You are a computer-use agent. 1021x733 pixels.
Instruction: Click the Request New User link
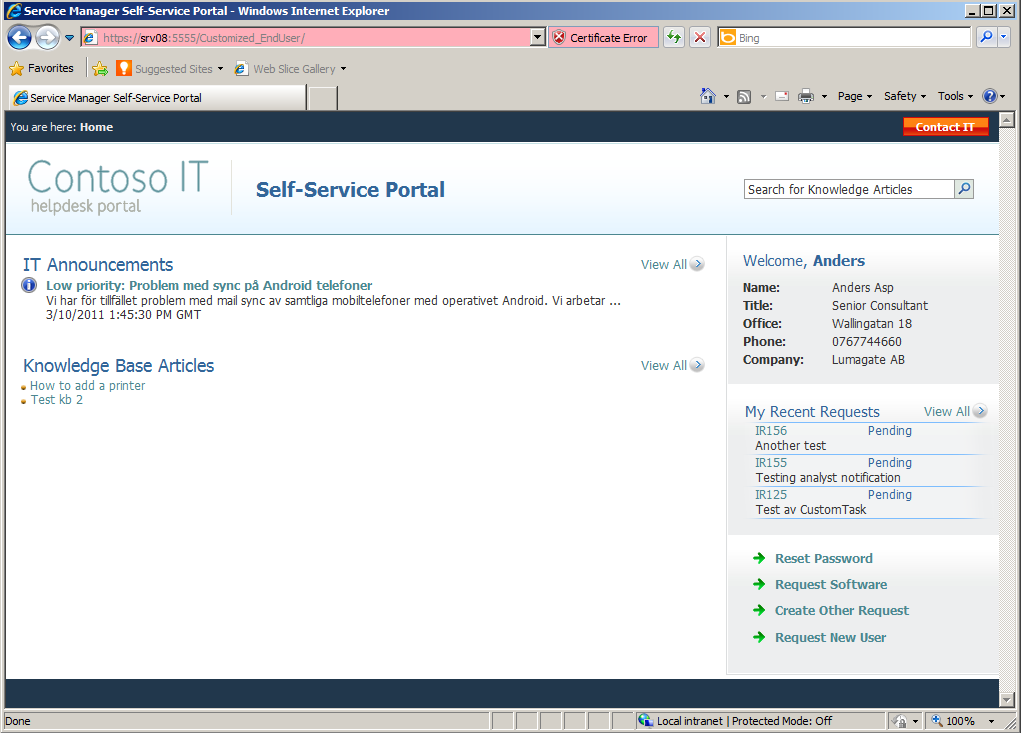point(830,638)
